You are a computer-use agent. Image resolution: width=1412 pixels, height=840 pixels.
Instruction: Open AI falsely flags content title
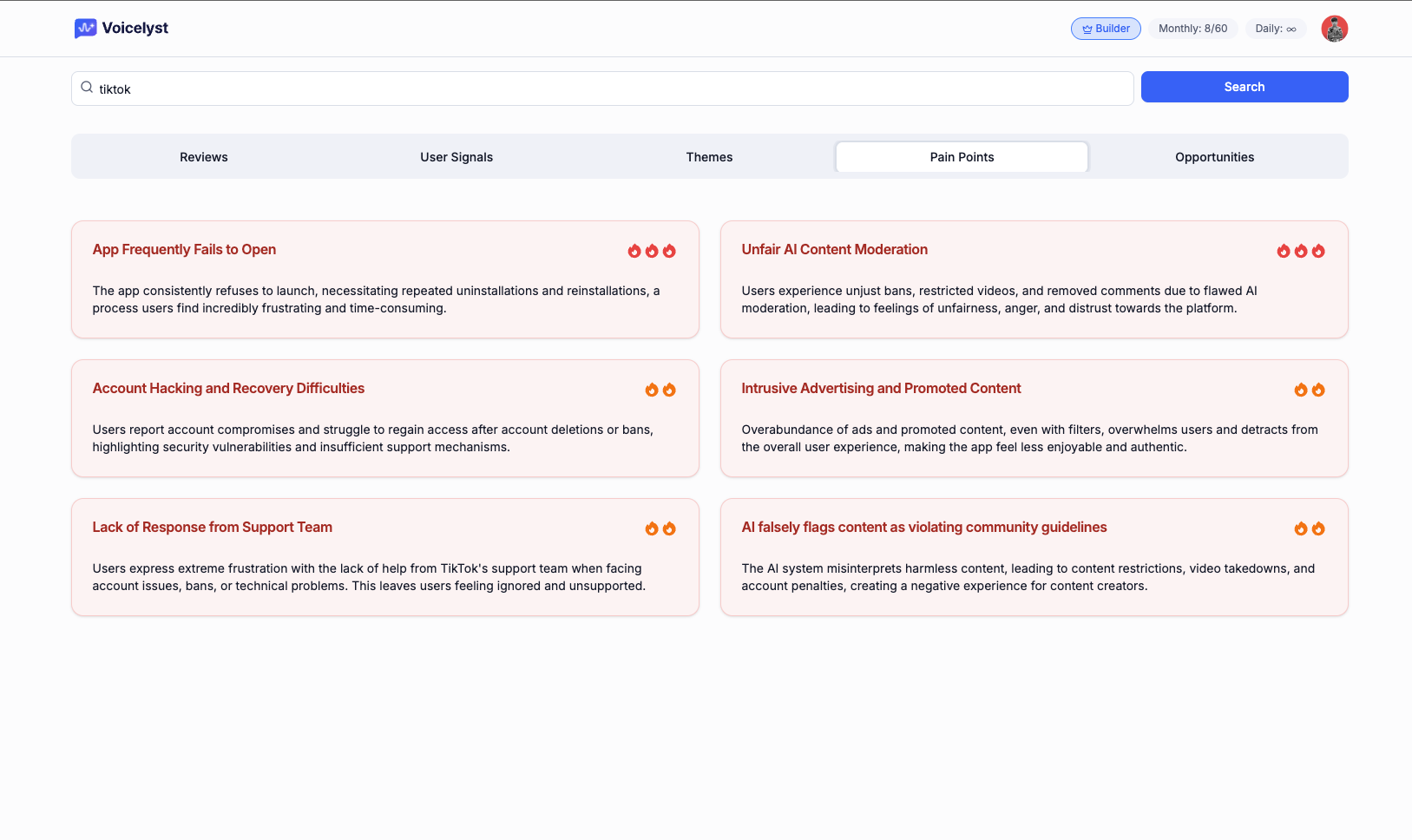coord(924,528)
